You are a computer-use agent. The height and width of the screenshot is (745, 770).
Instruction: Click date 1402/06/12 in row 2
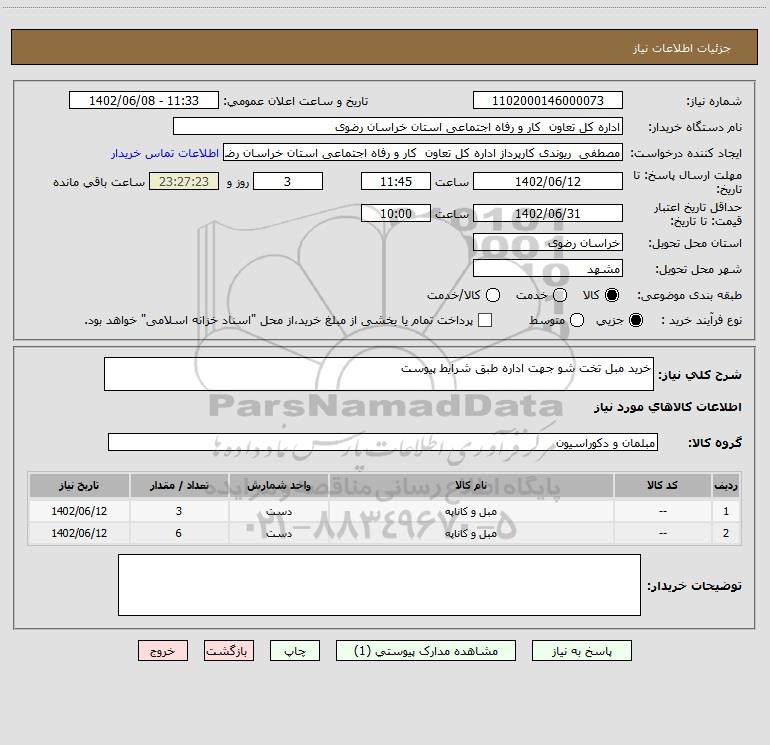(x=79, y=533)
